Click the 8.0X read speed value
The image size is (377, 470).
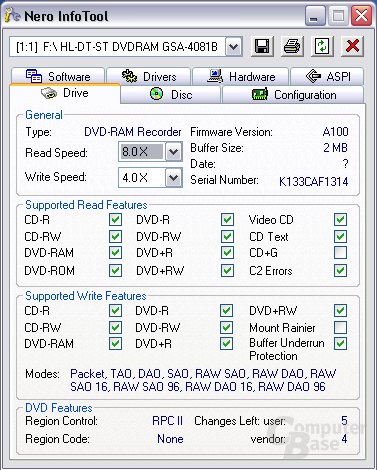point(142,152)
